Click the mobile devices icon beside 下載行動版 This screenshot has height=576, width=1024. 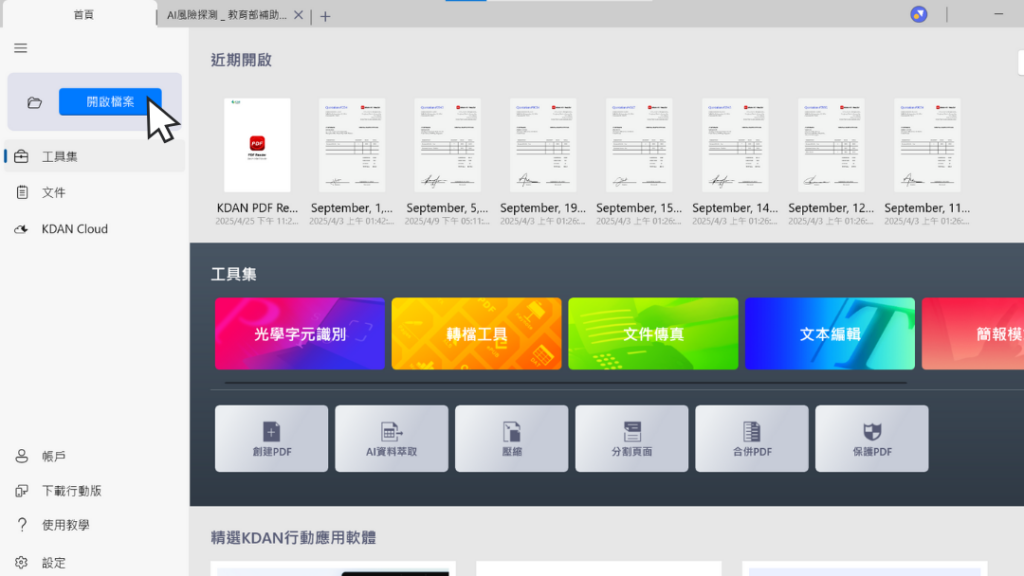[22, 491]
